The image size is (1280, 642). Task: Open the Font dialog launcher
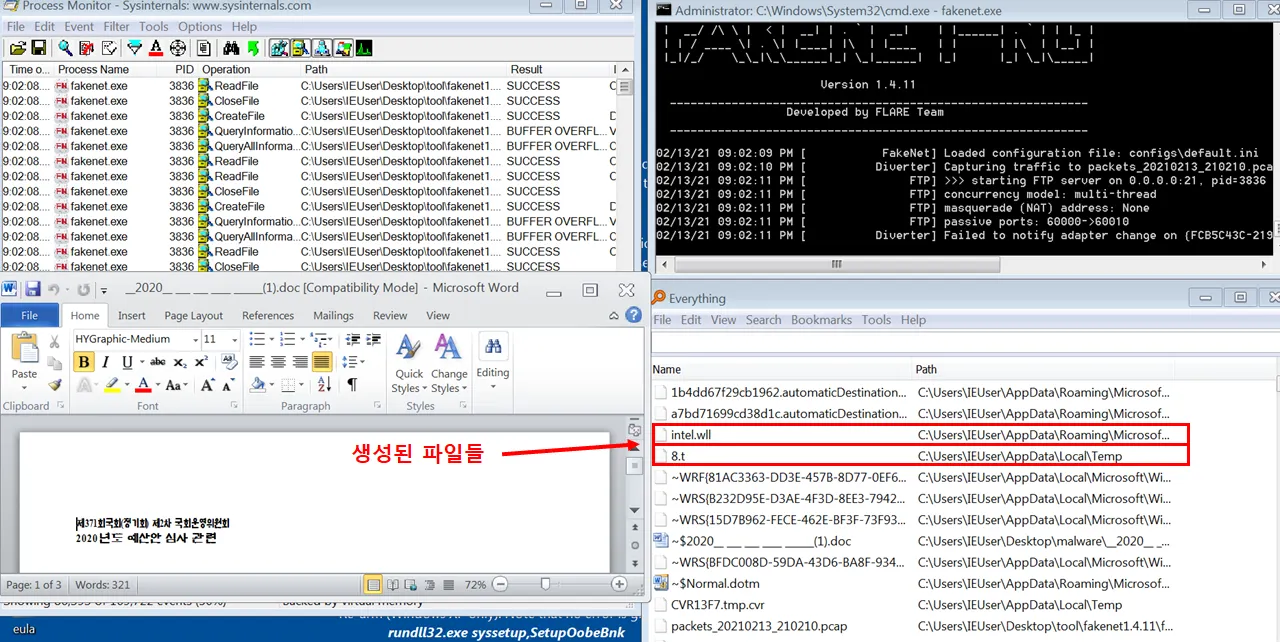pos(232,406)
